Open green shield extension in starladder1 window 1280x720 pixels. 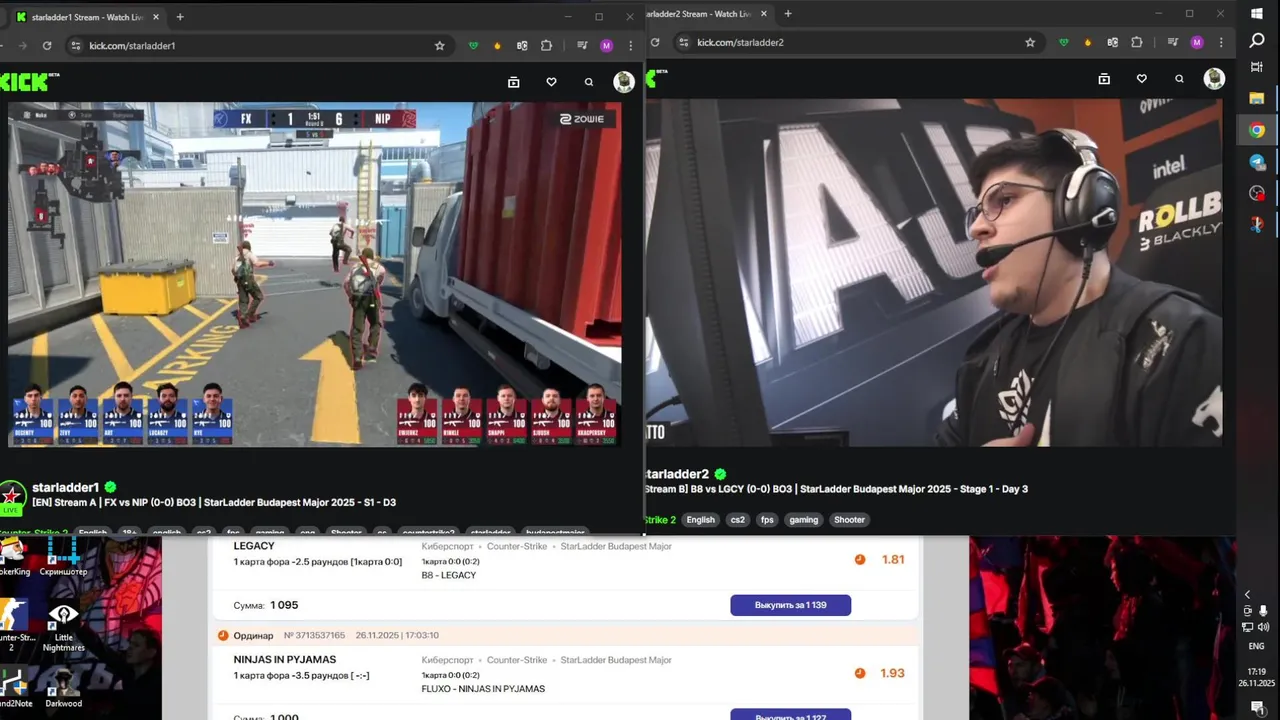pyautogui.click(x=474, y=45)
